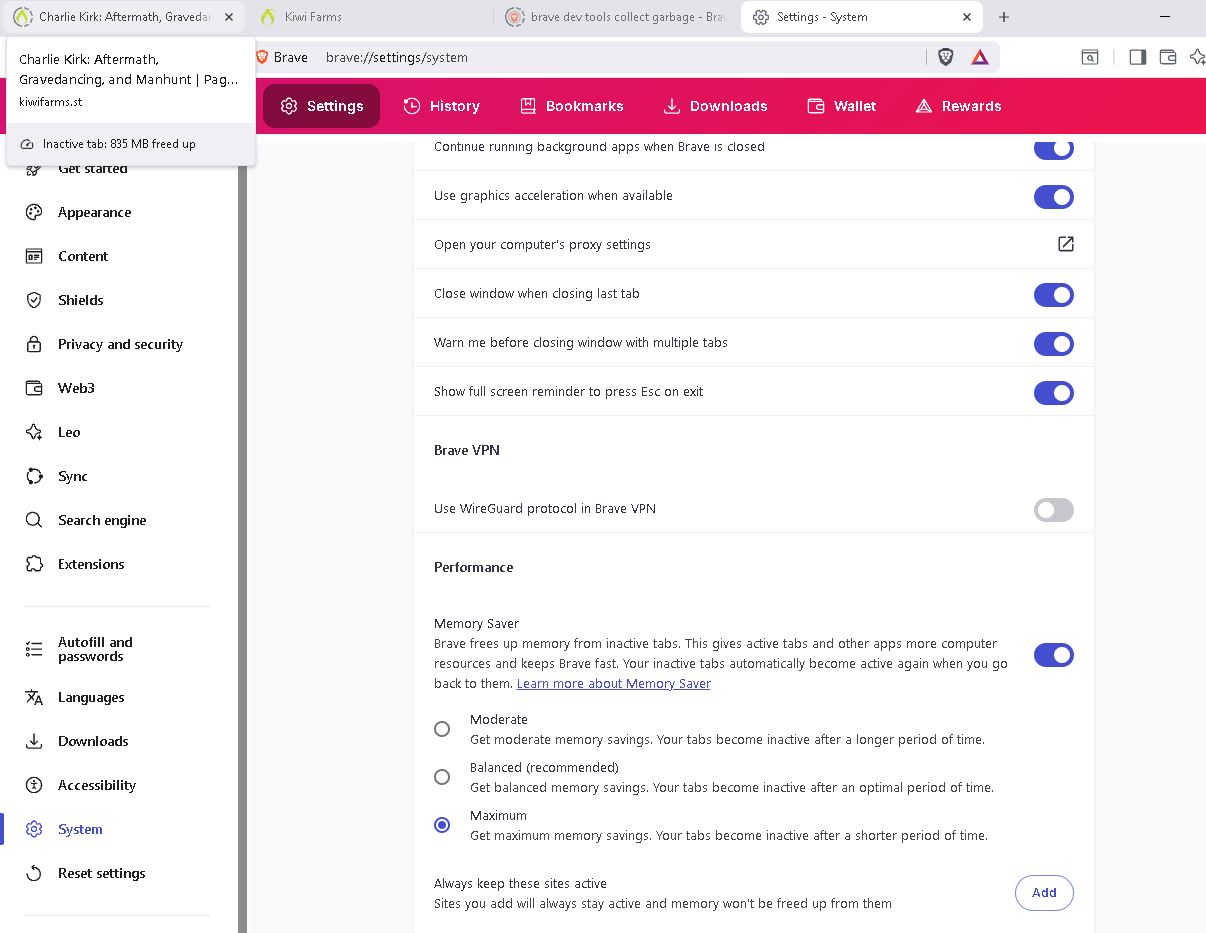
Task: Switch to the Kiwi Farms browser tab
Action: pyautogui.click(x=370, y=17)
